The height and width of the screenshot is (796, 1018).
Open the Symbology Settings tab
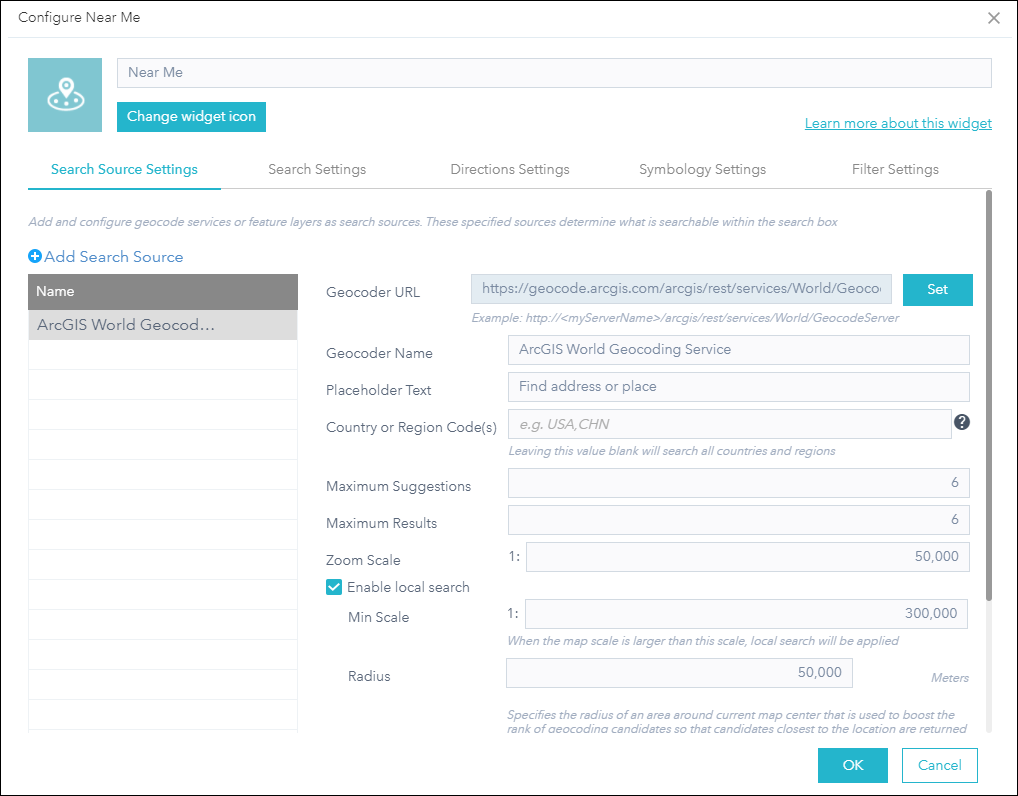pos(702,169)
